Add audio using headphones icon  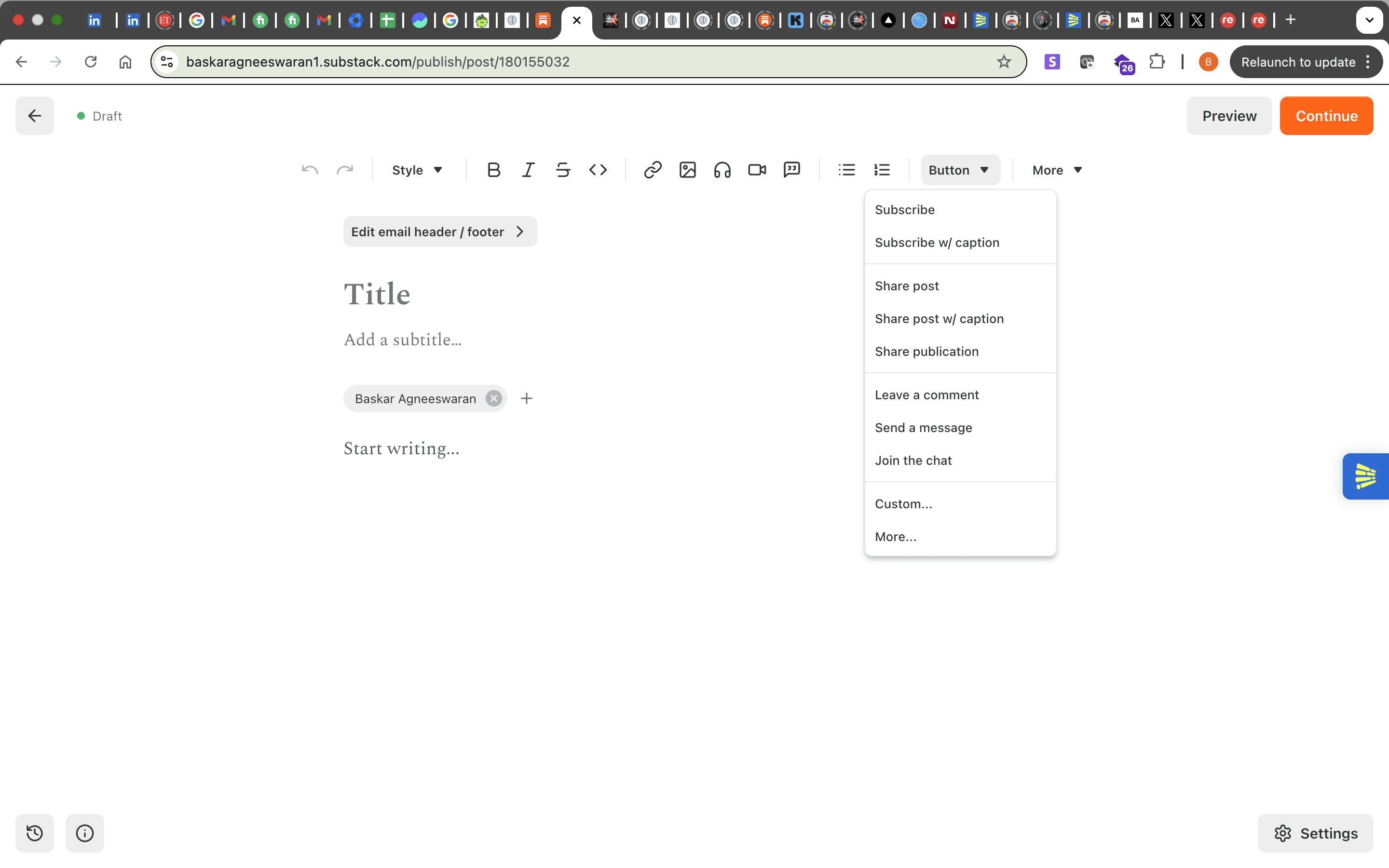722,170
